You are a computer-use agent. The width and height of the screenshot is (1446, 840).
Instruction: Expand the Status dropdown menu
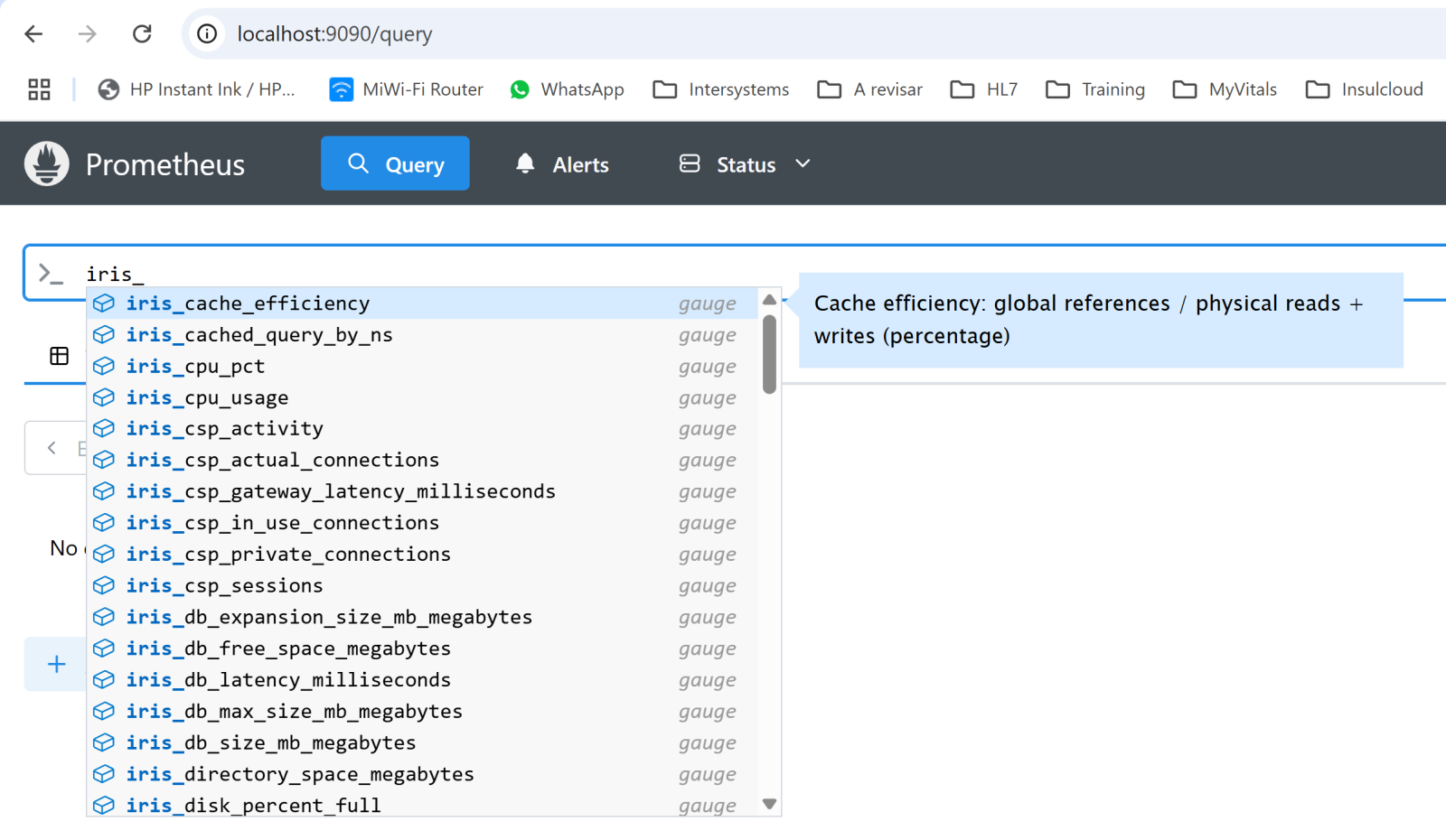(746, 164)
